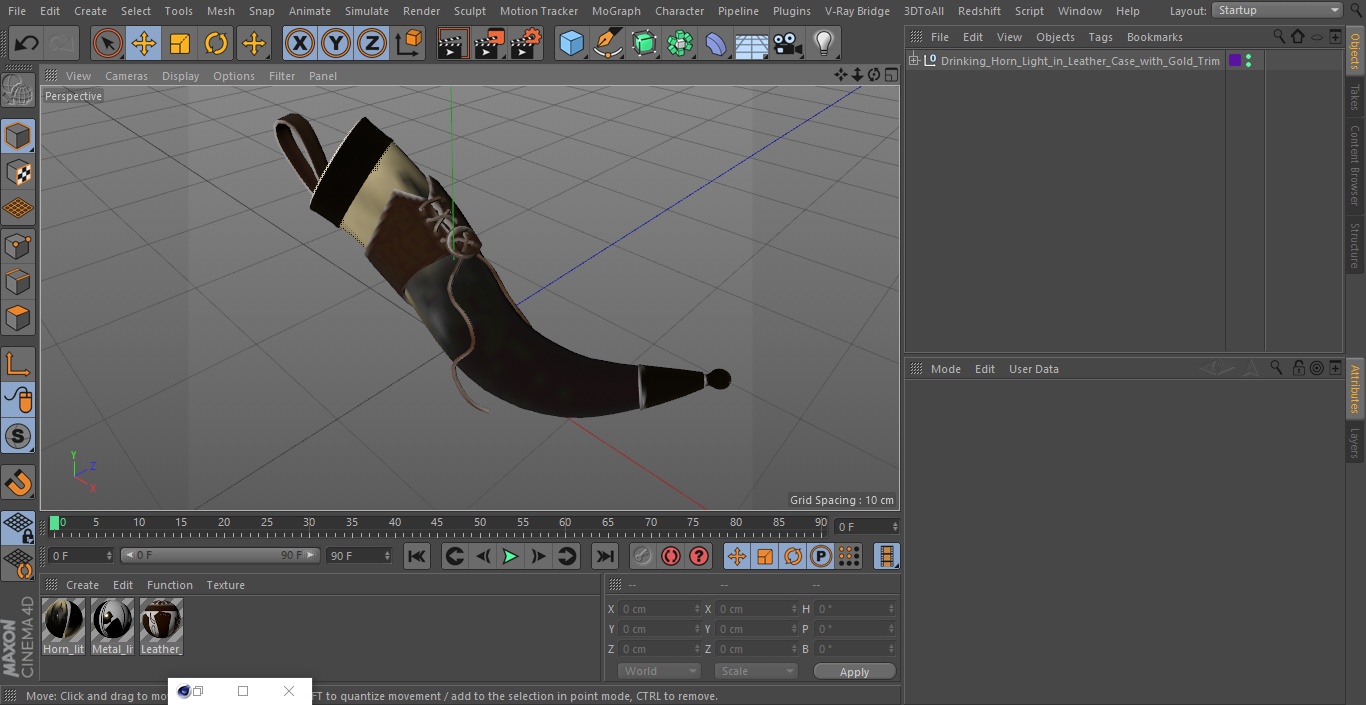Activate the Scale tool
This screenshot has width=1366, height=705.
(x=180, y=44)
